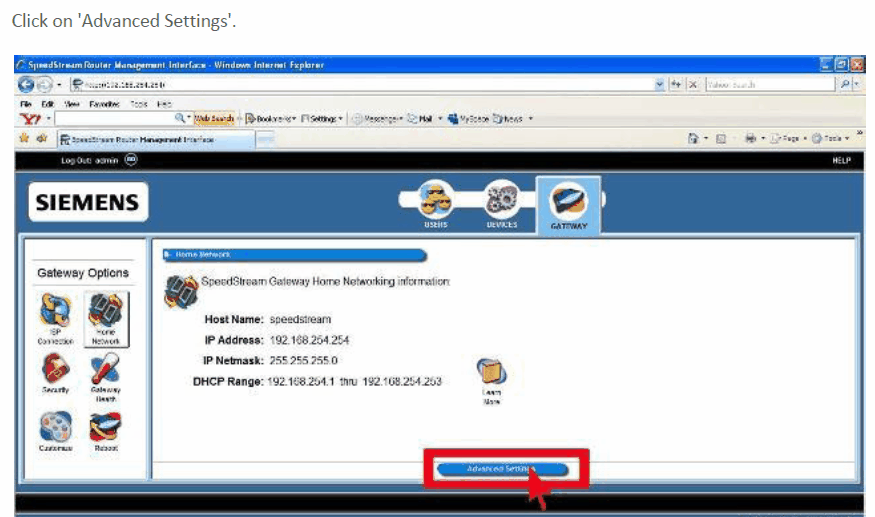Select the Gateway tab icon
875x517 pixels.
click(x=568, y=201)
